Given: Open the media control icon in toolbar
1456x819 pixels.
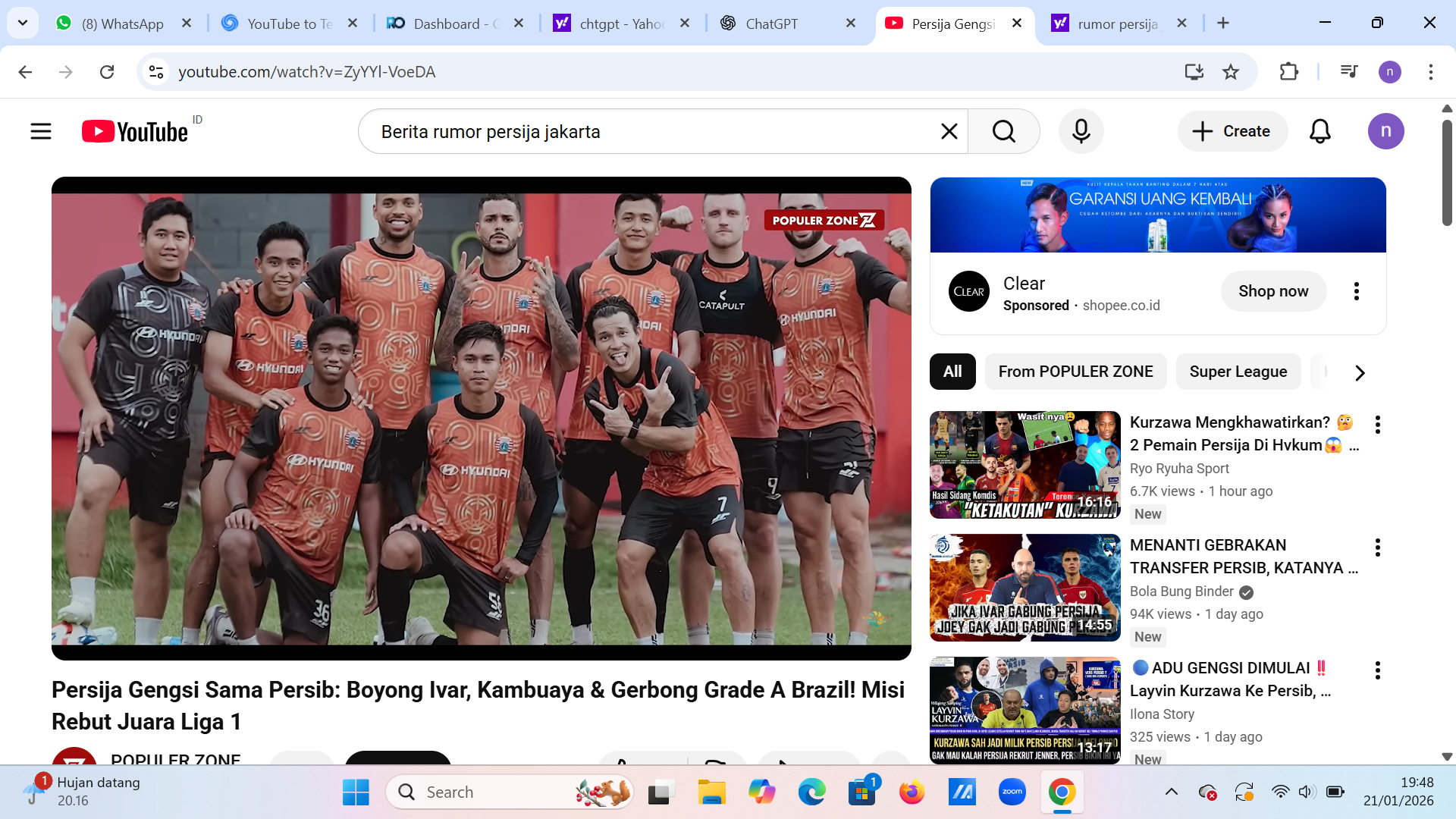Looking at the screenshot, I should (1349, 71).
